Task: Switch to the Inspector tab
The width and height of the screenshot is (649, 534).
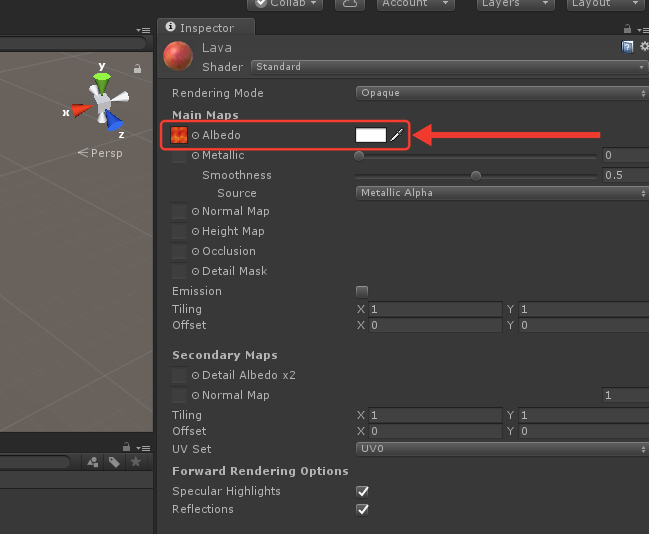Action: click(x=206, y=28)
